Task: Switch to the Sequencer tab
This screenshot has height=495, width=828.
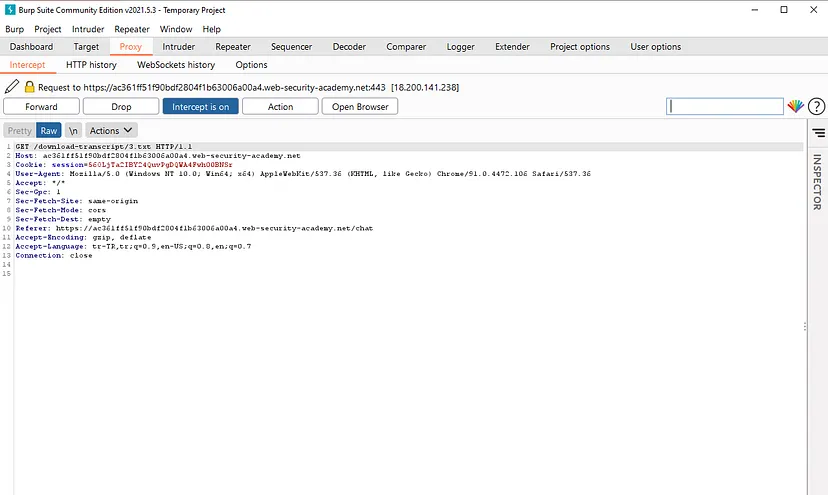Action: pos(291,46)
